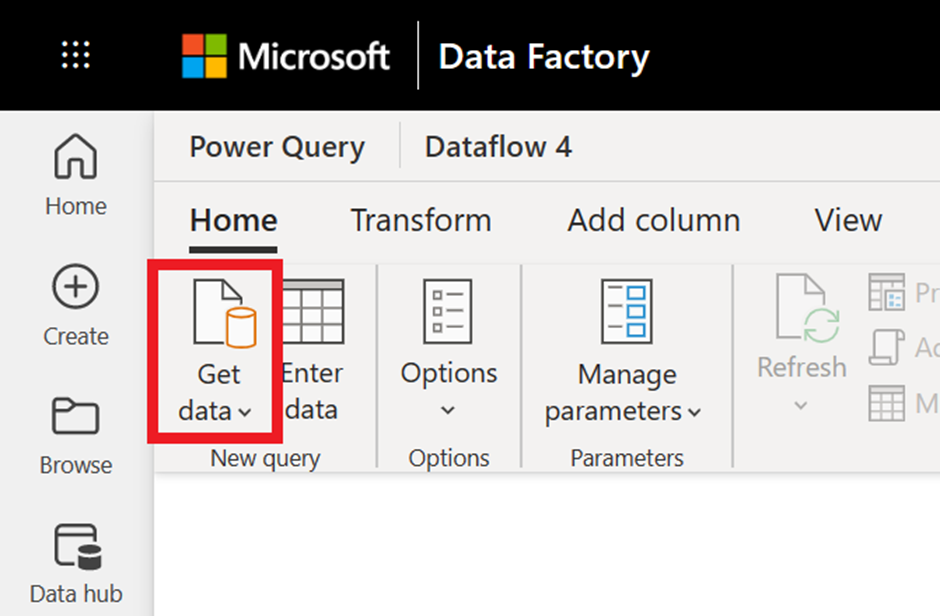Switch to the View ribbon tab
Viewport: 940px width, 616px height.
[848, 221]
